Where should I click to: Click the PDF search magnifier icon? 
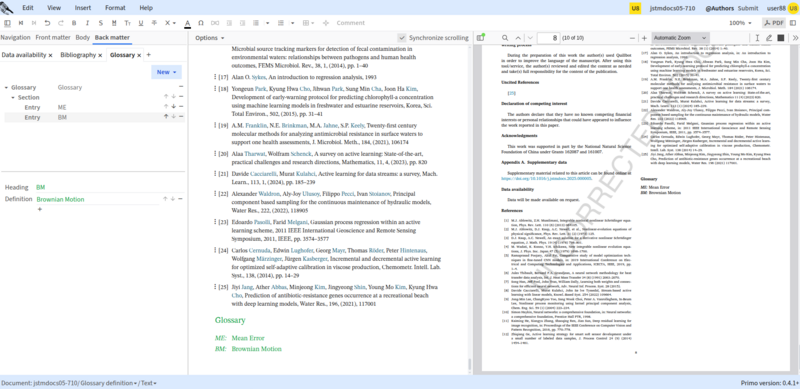tap(505, 38)
